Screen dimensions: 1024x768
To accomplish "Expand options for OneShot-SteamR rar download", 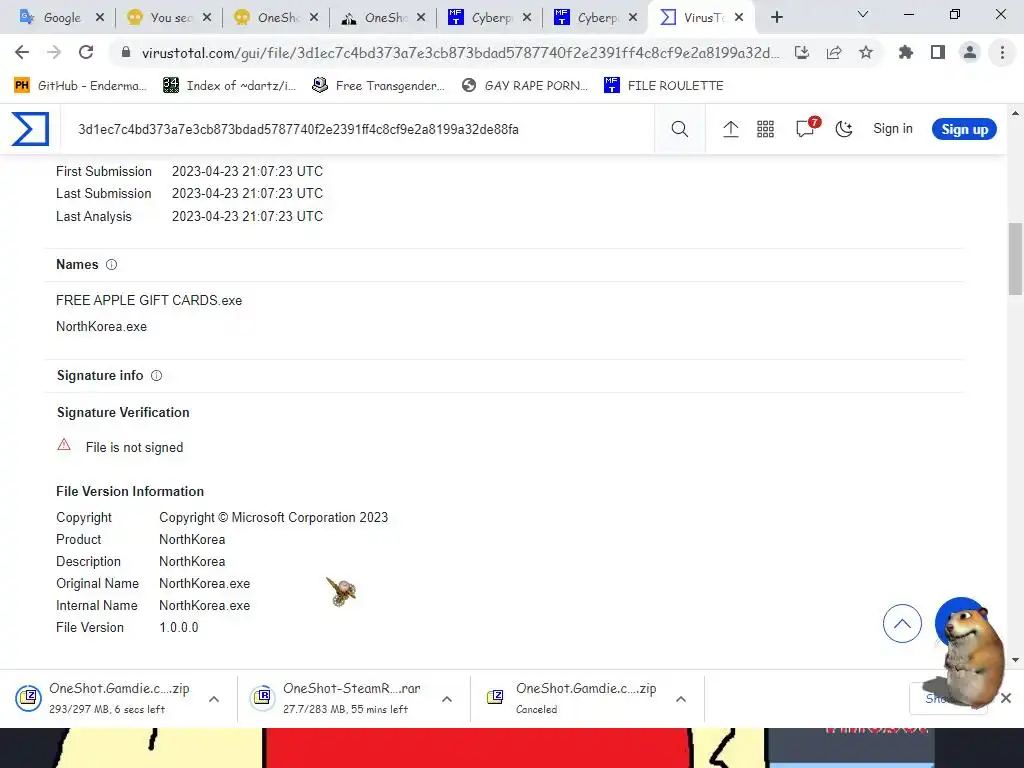I will click(x=447, y=699).
